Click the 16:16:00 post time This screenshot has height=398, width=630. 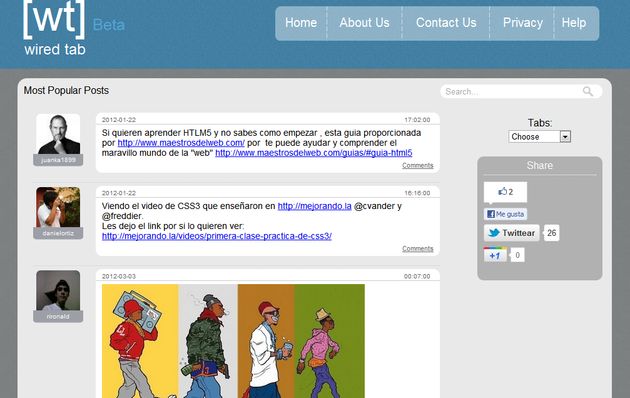[x=417, y=193]
